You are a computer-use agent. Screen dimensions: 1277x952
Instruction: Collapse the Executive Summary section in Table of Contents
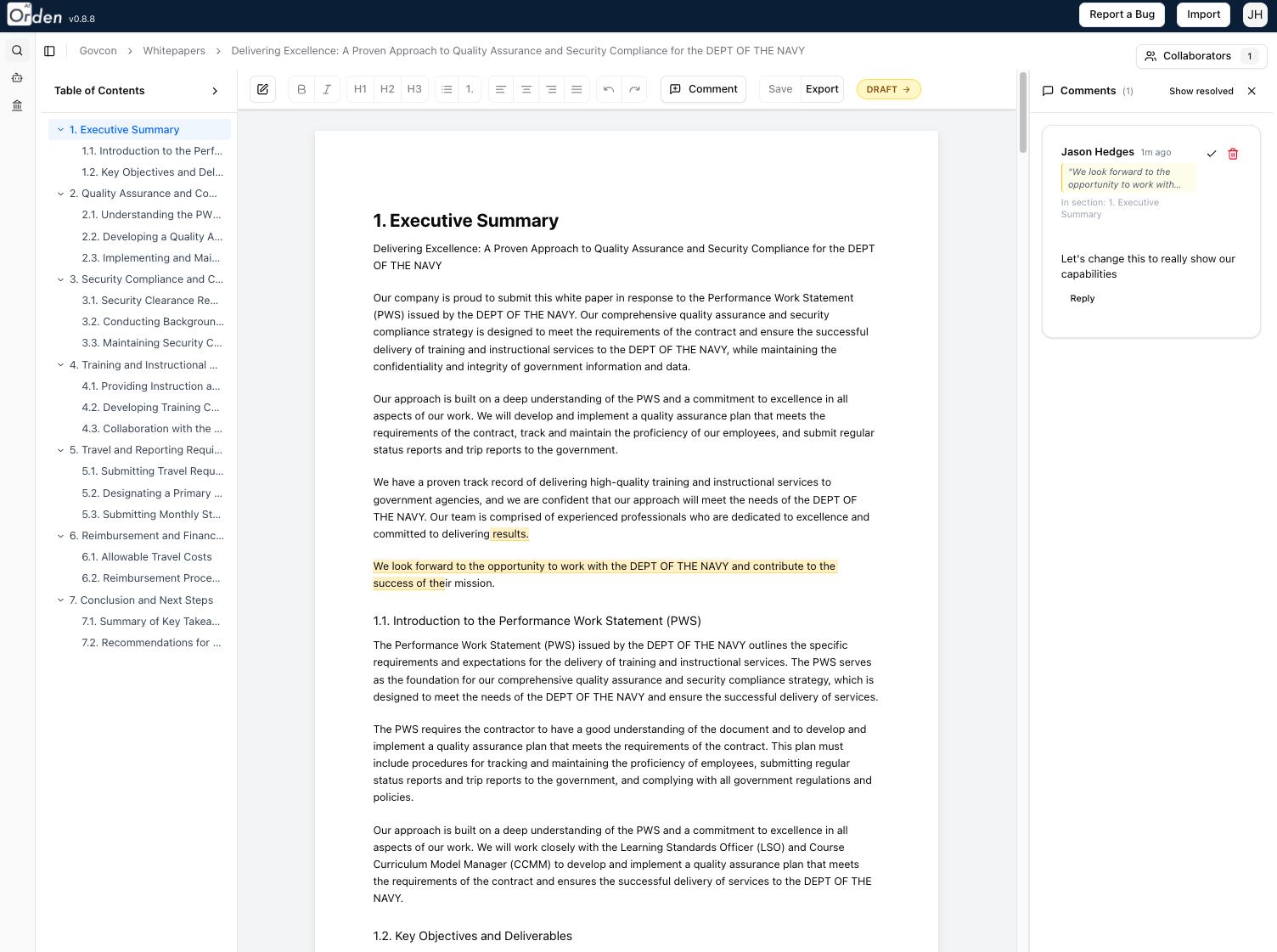[59, 129]
